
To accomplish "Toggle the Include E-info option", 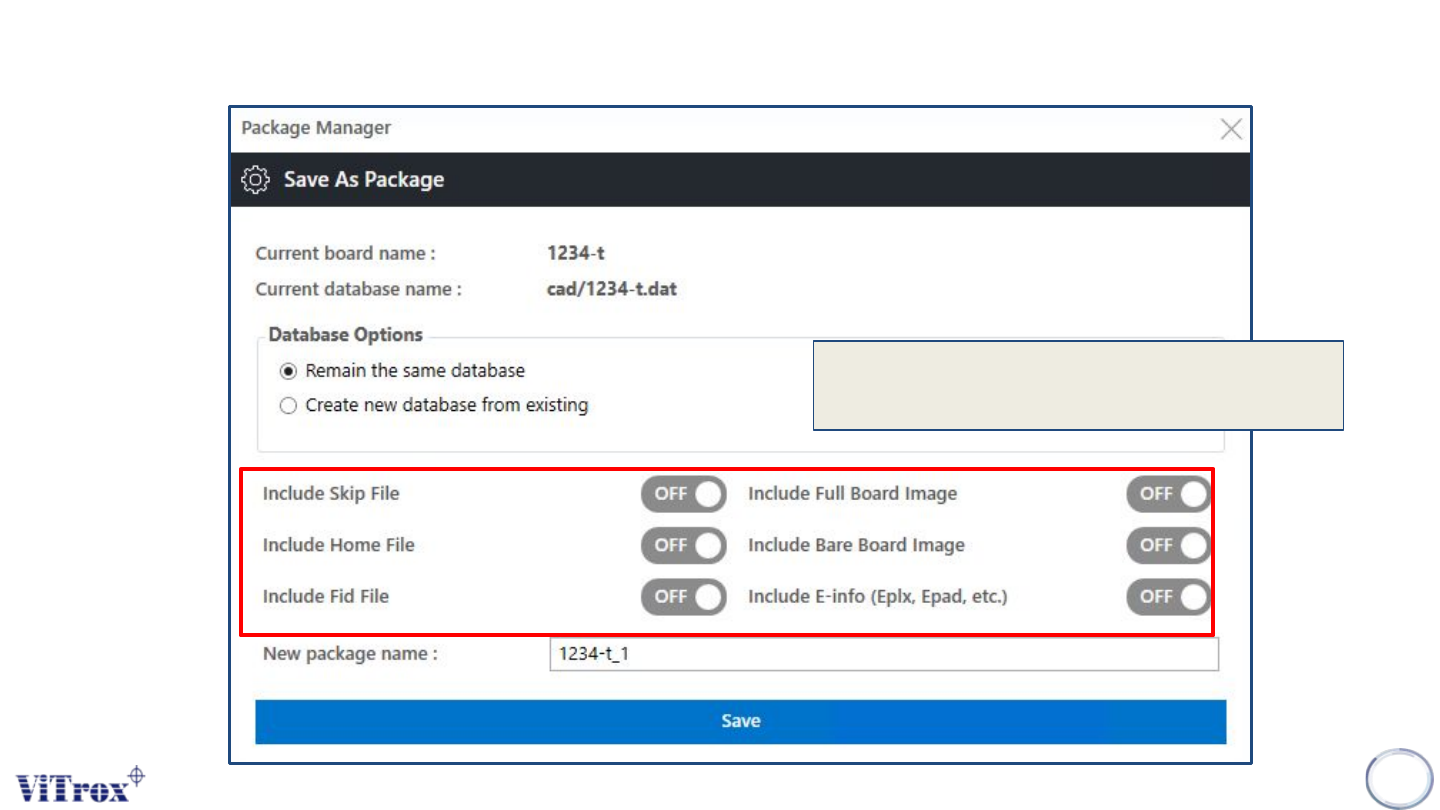I will click(x=1168, y=597).
